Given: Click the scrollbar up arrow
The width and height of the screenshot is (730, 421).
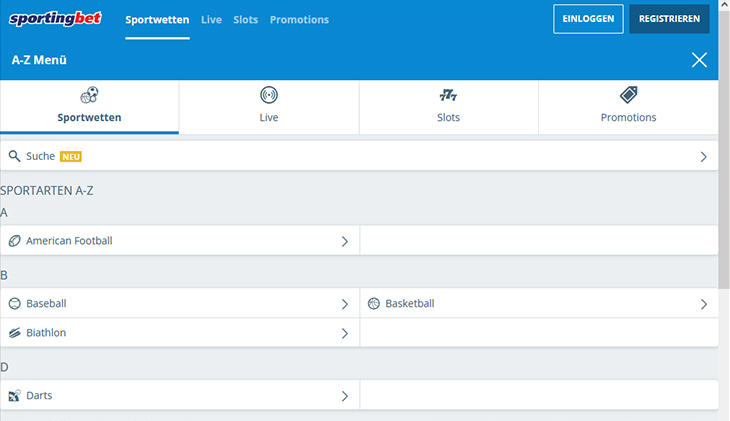Looking at the screenshot, I should 724,4.
